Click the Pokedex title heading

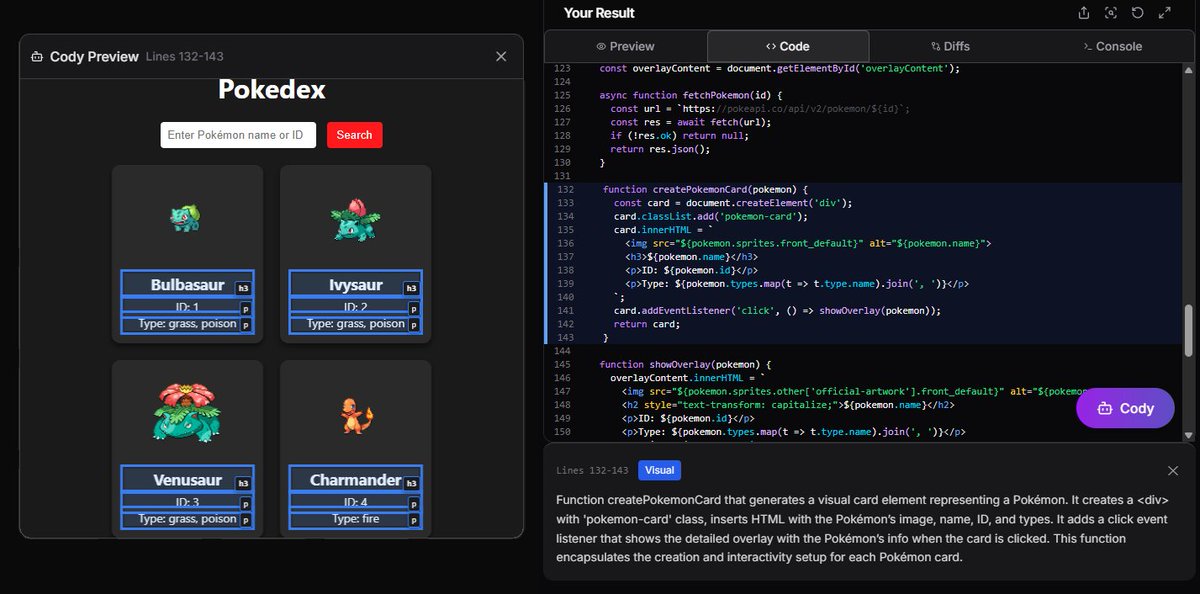pos(272,89)
